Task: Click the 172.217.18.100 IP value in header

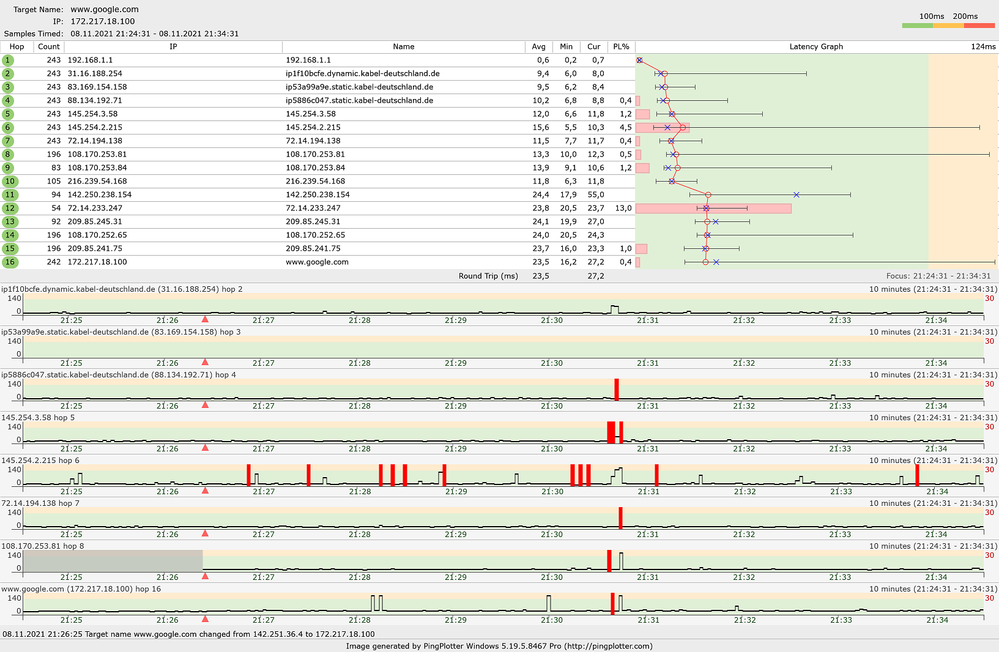Action: pos(103,21)
